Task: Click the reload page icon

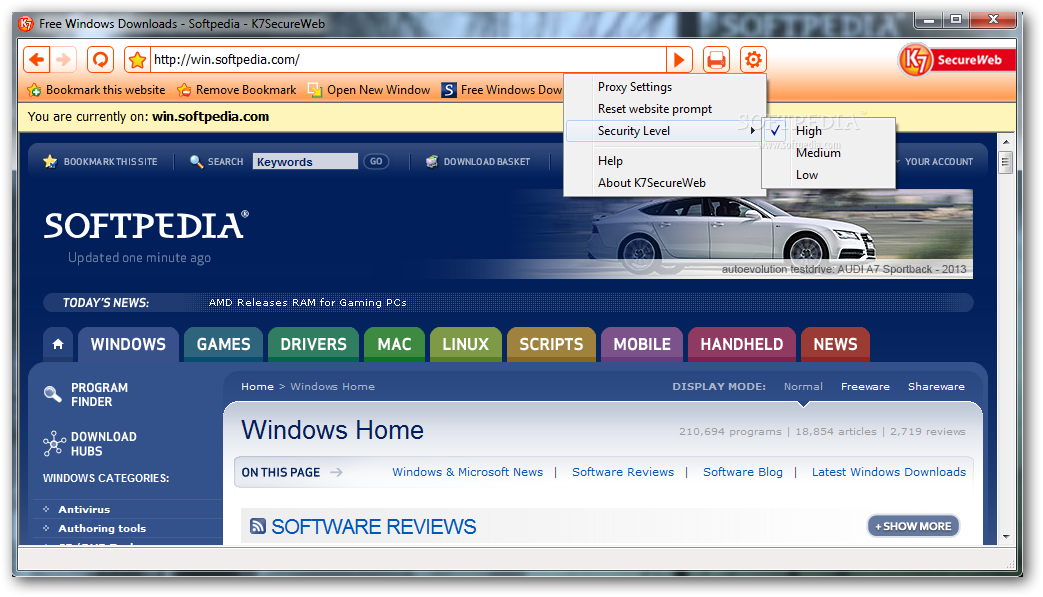Action: [x=100, y=60]
